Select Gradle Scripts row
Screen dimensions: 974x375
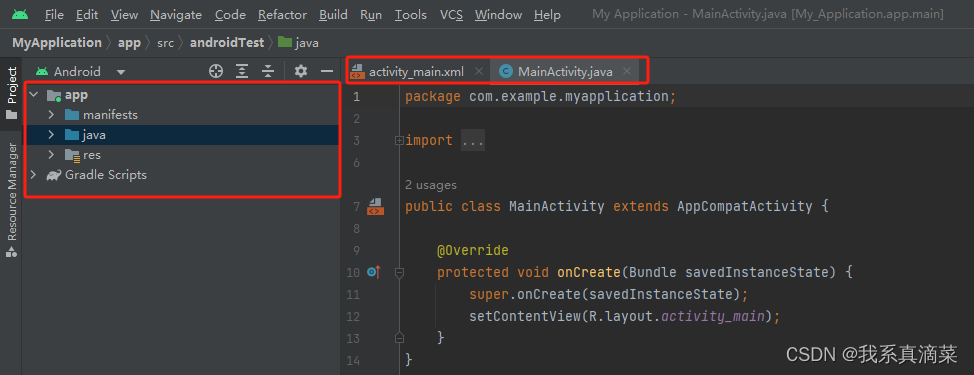click(181, 174)
